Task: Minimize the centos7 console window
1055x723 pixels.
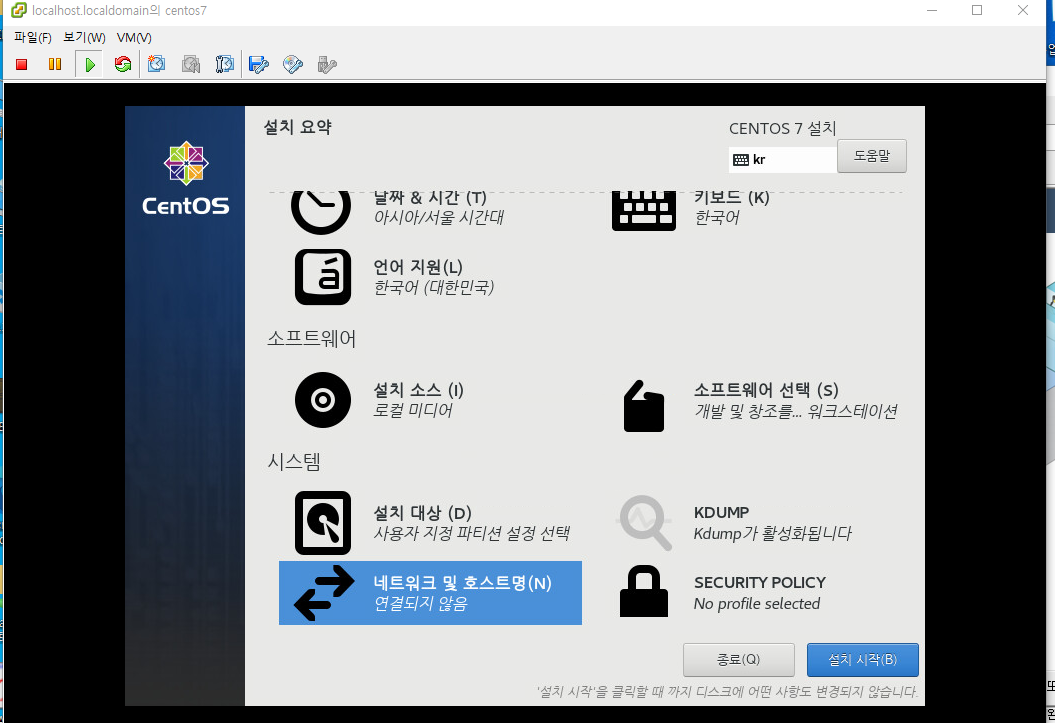Action: [932, 10]
